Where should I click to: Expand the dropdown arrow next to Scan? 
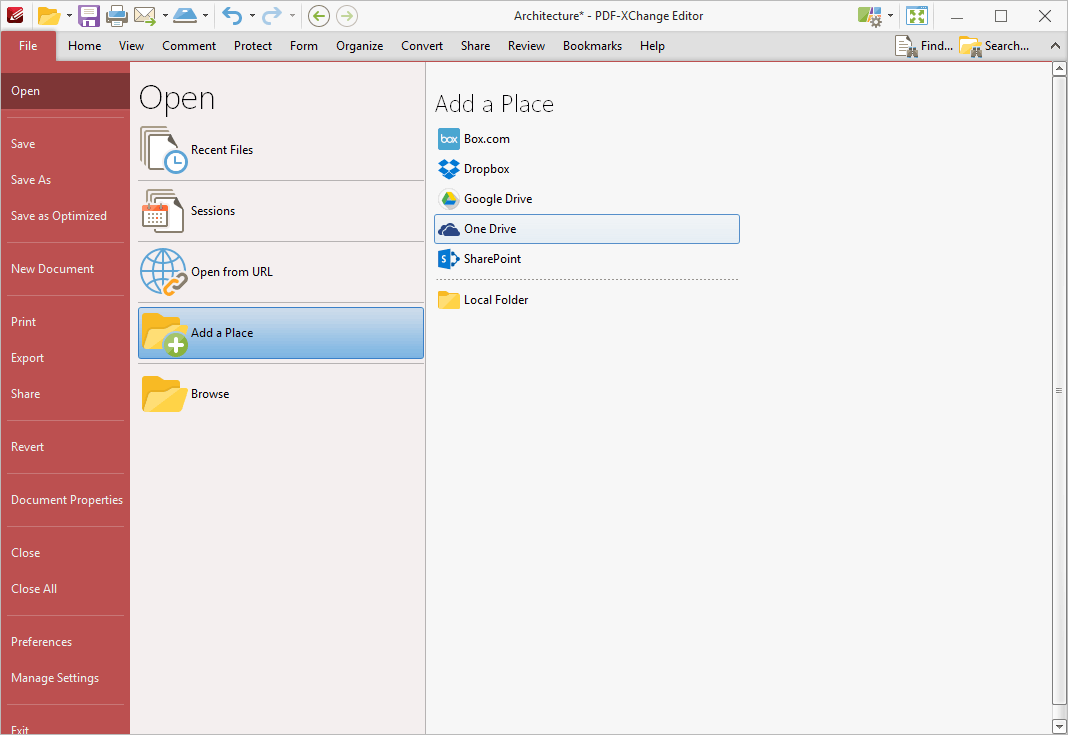pyautogui.click(x=205, y=16)
